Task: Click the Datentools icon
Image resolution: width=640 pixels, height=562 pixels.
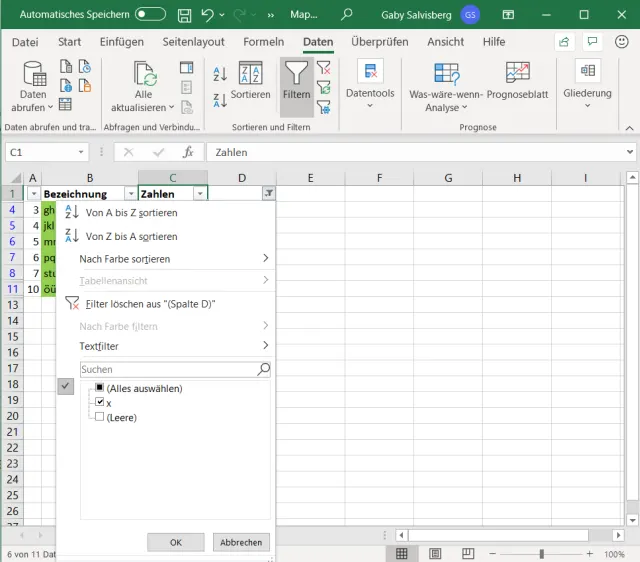Action: click(370, 73)
